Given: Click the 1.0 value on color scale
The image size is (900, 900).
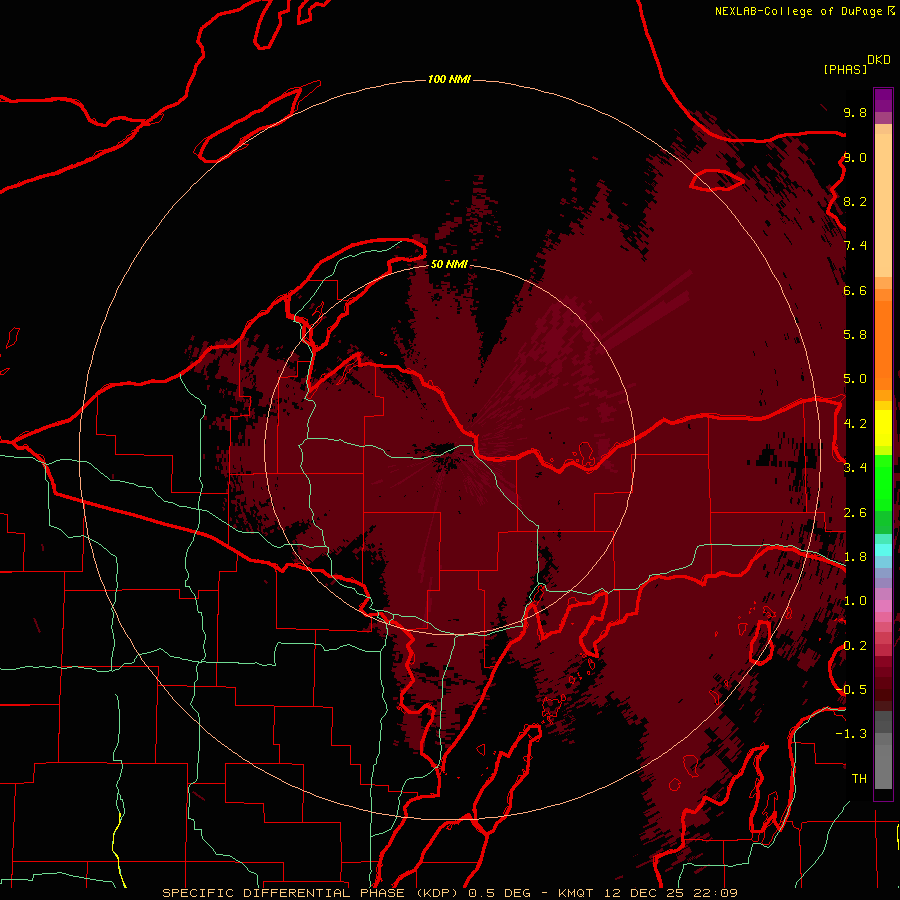Looking at the screenshot, I should [855, 600].
